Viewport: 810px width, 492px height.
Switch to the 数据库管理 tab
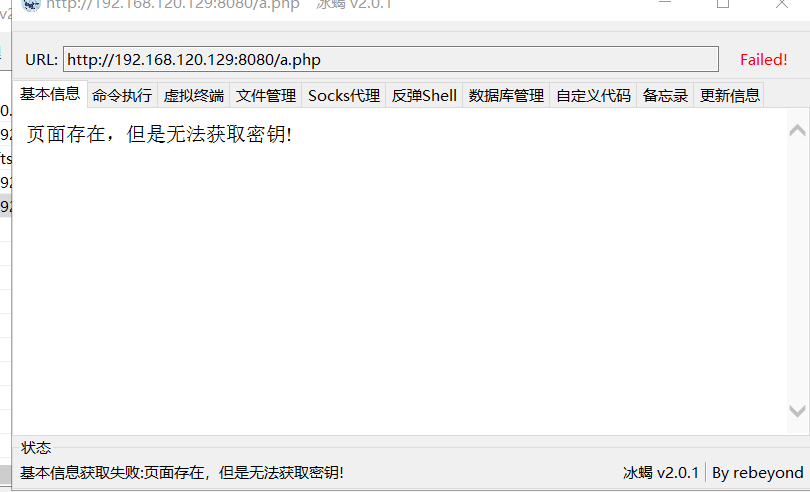point(506,96)
